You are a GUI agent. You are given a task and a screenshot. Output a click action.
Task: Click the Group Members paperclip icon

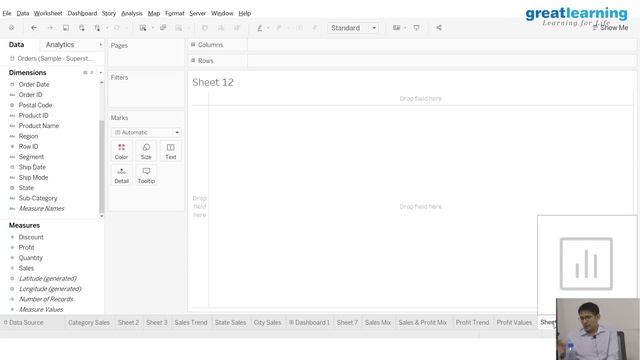(x=279, y=28)
